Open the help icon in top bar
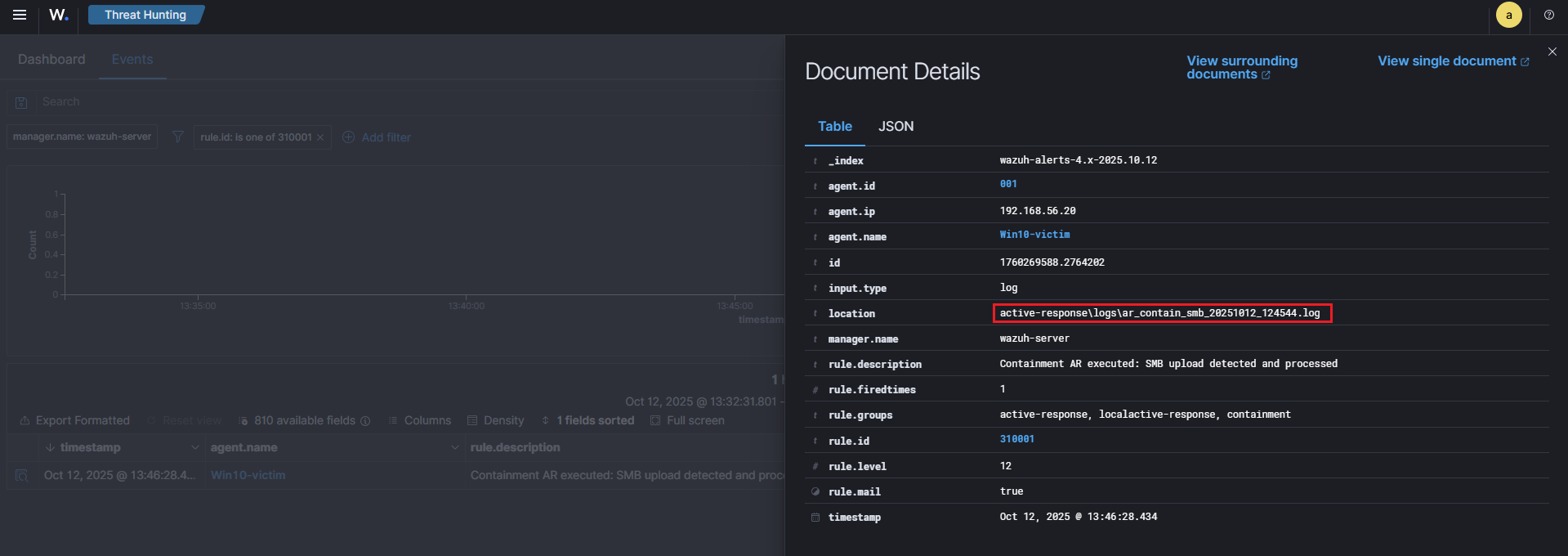Viewport: 1568px width, 556px height. coord(1548,15)
